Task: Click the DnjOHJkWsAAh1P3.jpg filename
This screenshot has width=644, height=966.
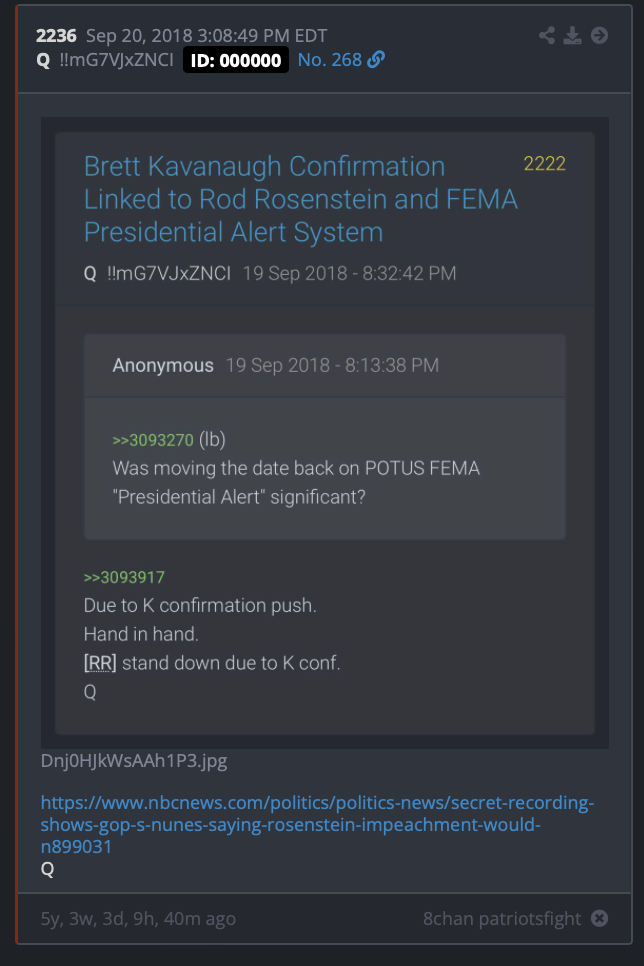Action: tap(134, 761)
